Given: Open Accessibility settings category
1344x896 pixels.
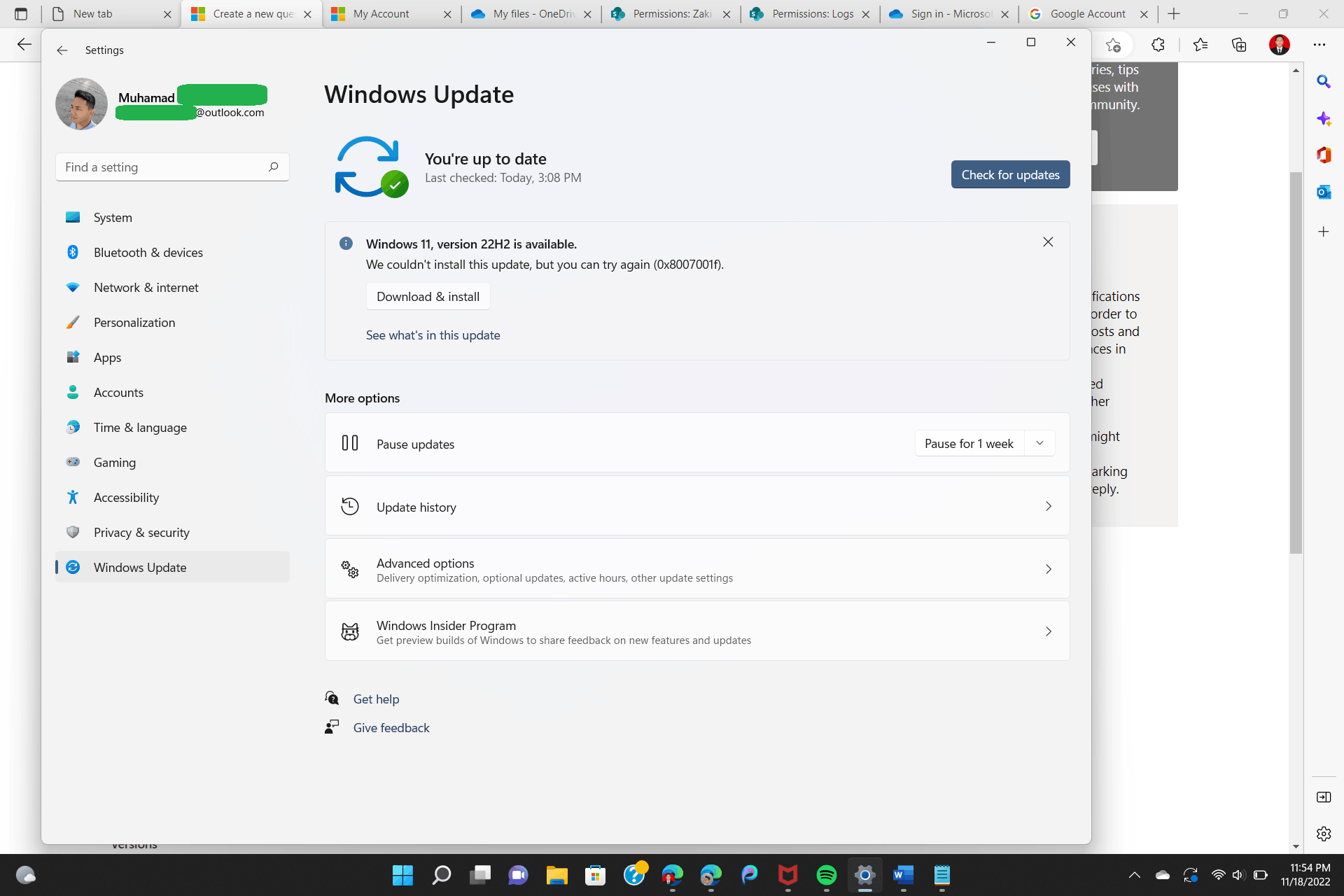Looking at the screenshot, I should (x=172, y=497).
